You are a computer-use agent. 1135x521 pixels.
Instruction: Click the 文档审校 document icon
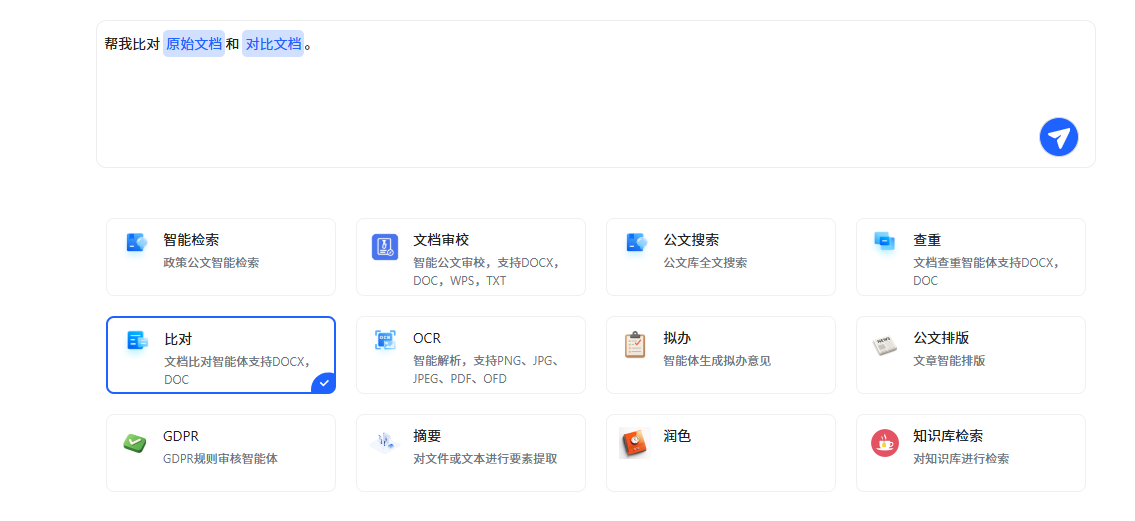[x=385, y=247]
